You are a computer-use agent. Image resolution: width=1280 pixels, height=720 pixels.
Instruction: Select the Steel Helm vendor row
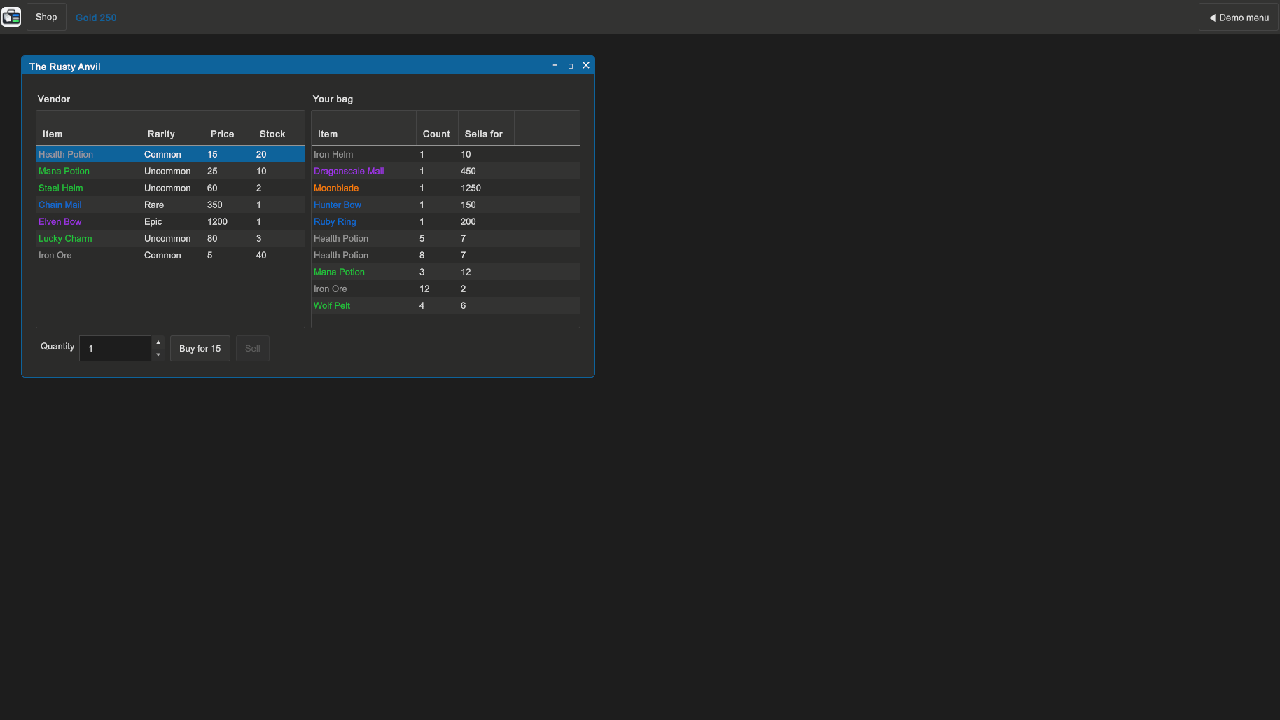[x=170, y=188]
